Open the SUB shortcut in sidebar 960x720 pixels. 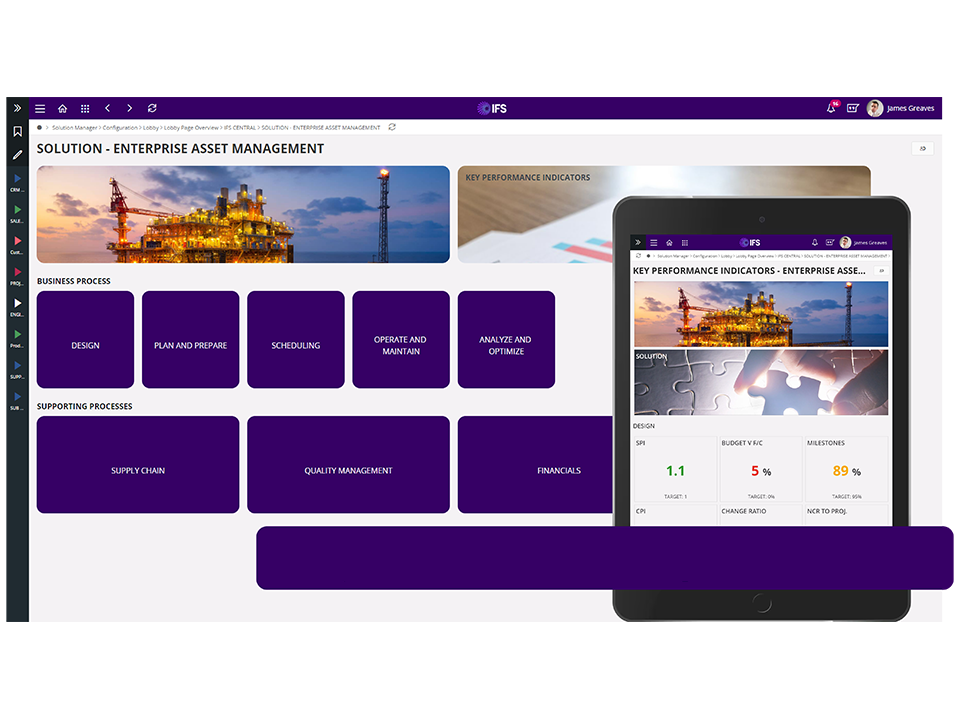click(x=17, y=402)
